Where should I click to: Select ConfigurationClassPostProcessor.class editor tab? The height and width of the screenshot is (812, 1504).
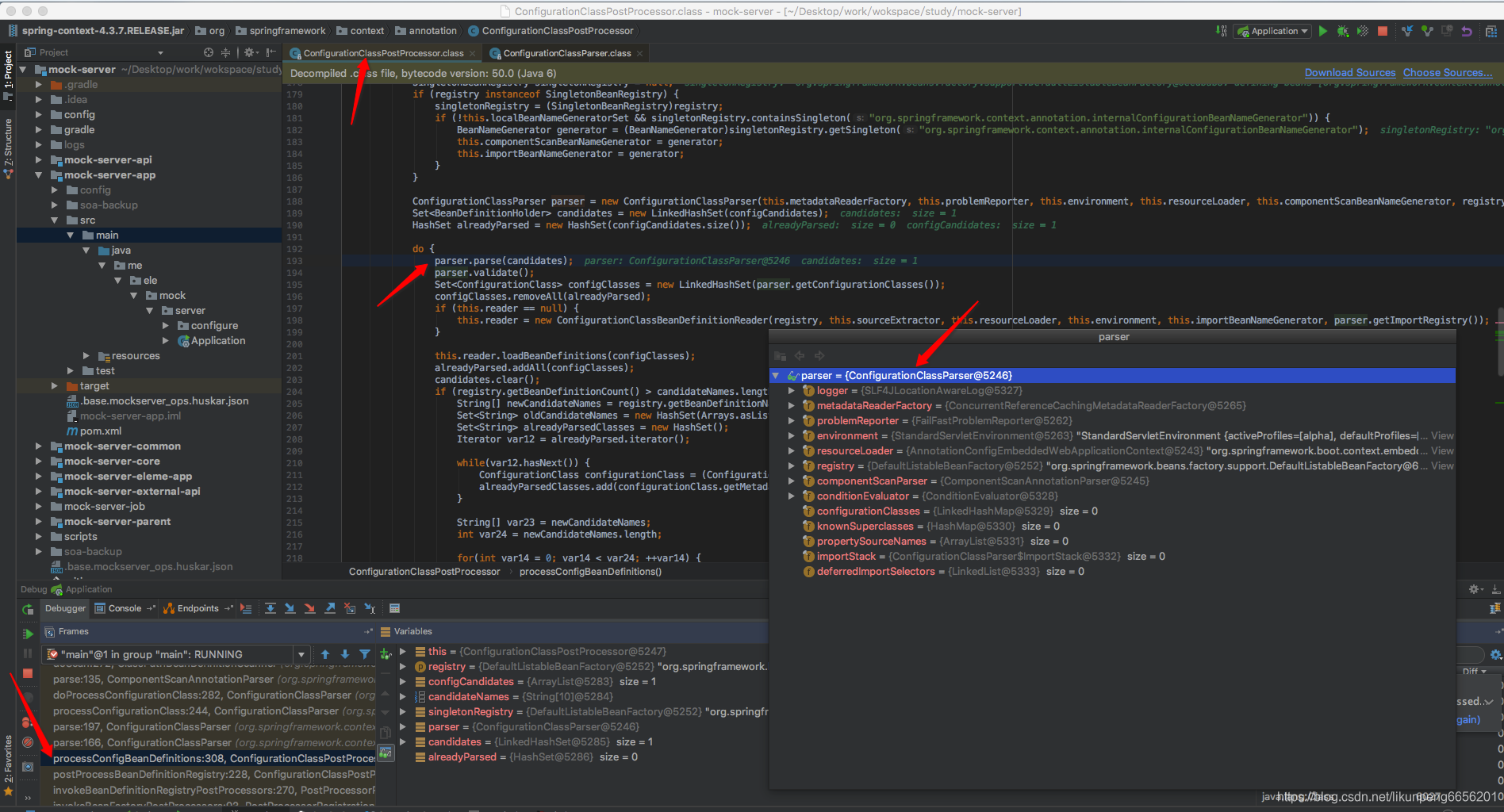[x=383, y=53]
